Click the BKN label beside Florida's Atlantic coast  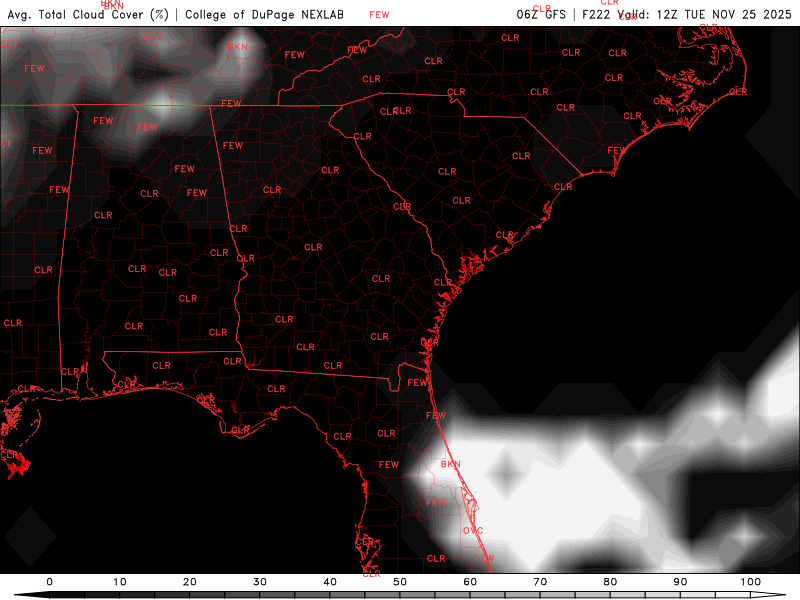[x=451, y=464]
